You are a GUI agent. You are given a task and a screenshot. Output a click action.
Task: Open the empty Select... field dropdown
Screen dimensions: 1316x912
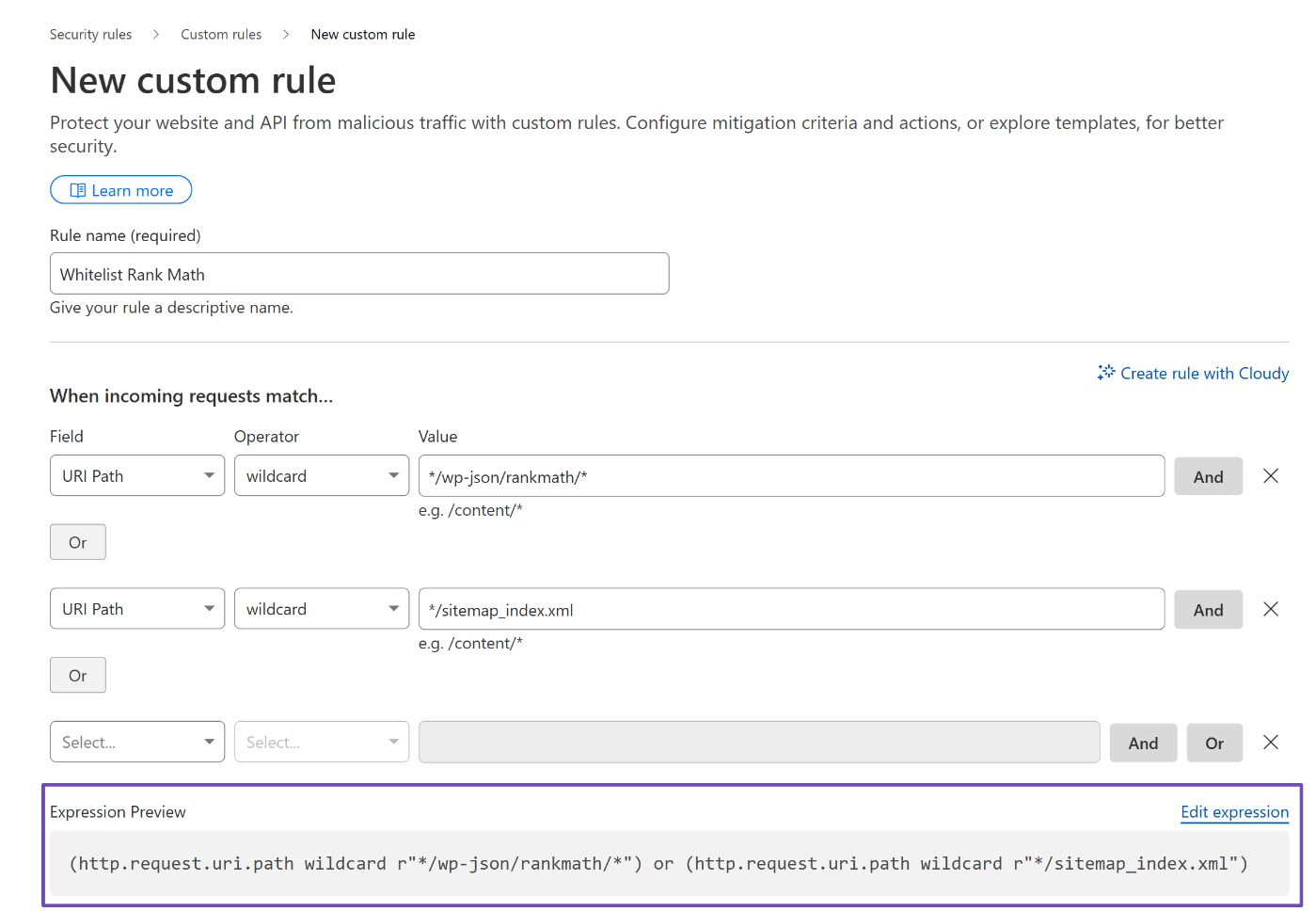[137, 742]
